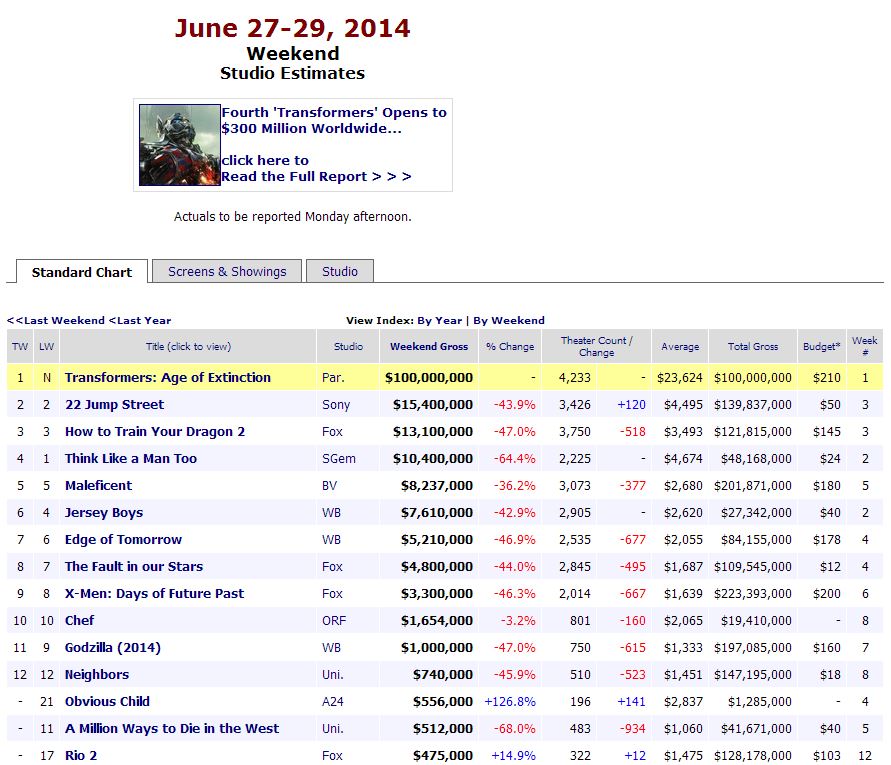Sort by the Studio column header

click(348, 346)
